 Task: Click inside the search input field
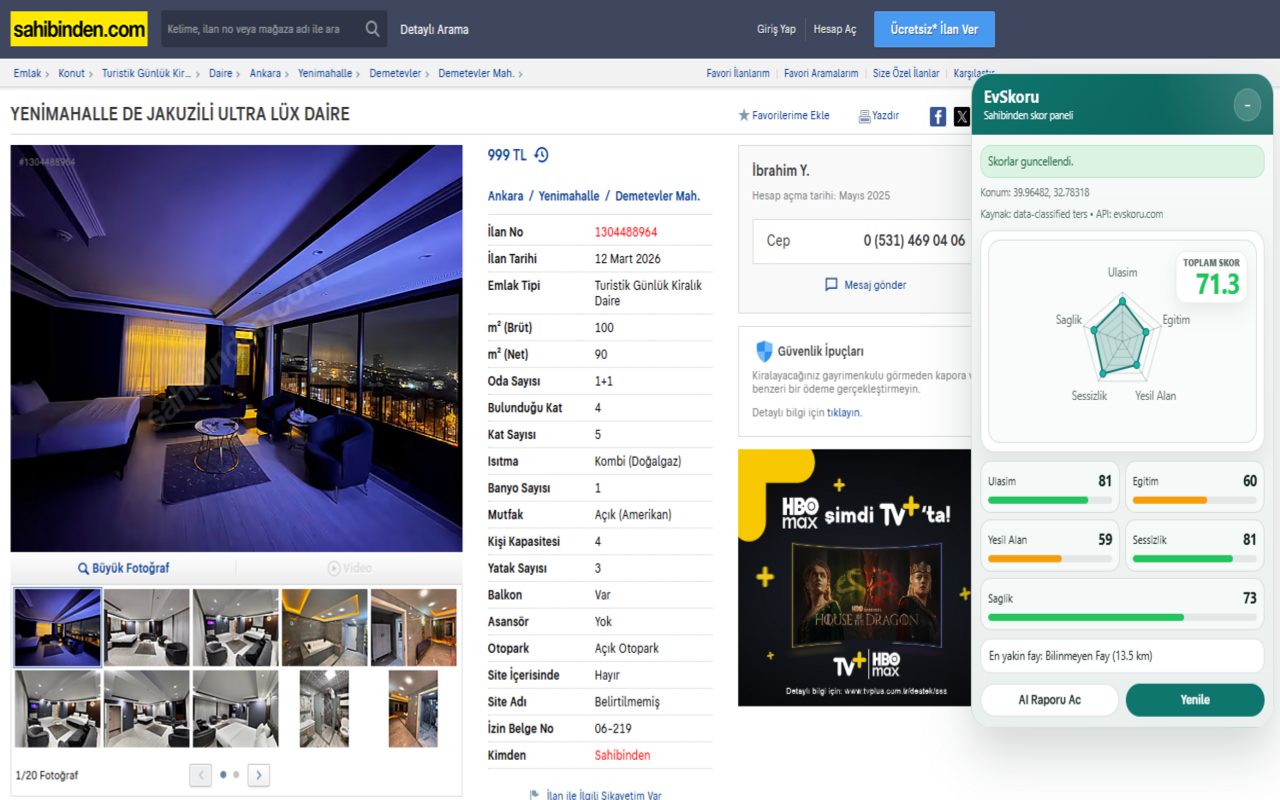261,29
